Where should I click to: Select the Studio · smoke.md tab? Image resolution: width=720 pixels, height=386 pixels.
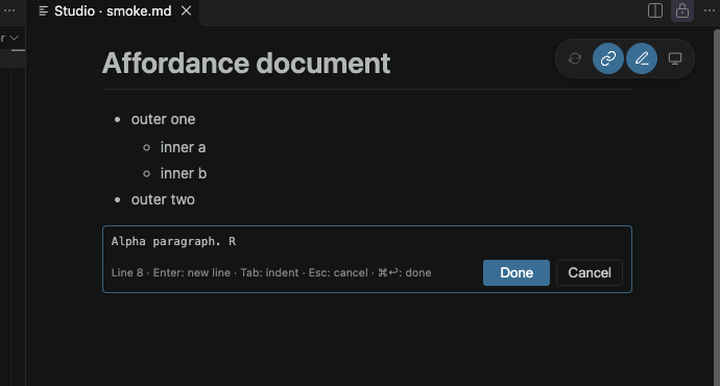pyautogui.click(x=113, y=11)
